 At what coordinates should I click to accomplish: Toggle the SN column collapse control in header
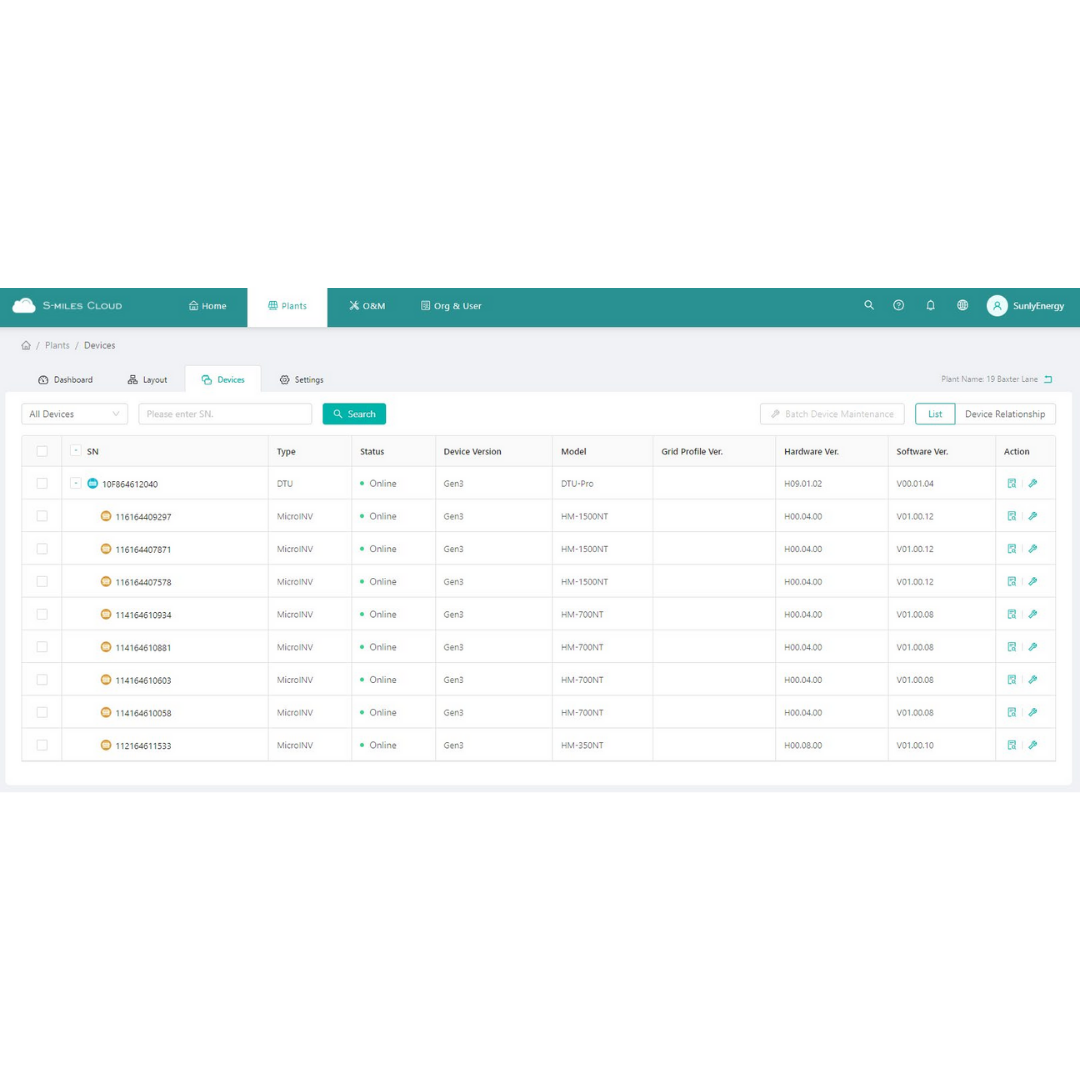pyautogui.click(x=77, y=451)
